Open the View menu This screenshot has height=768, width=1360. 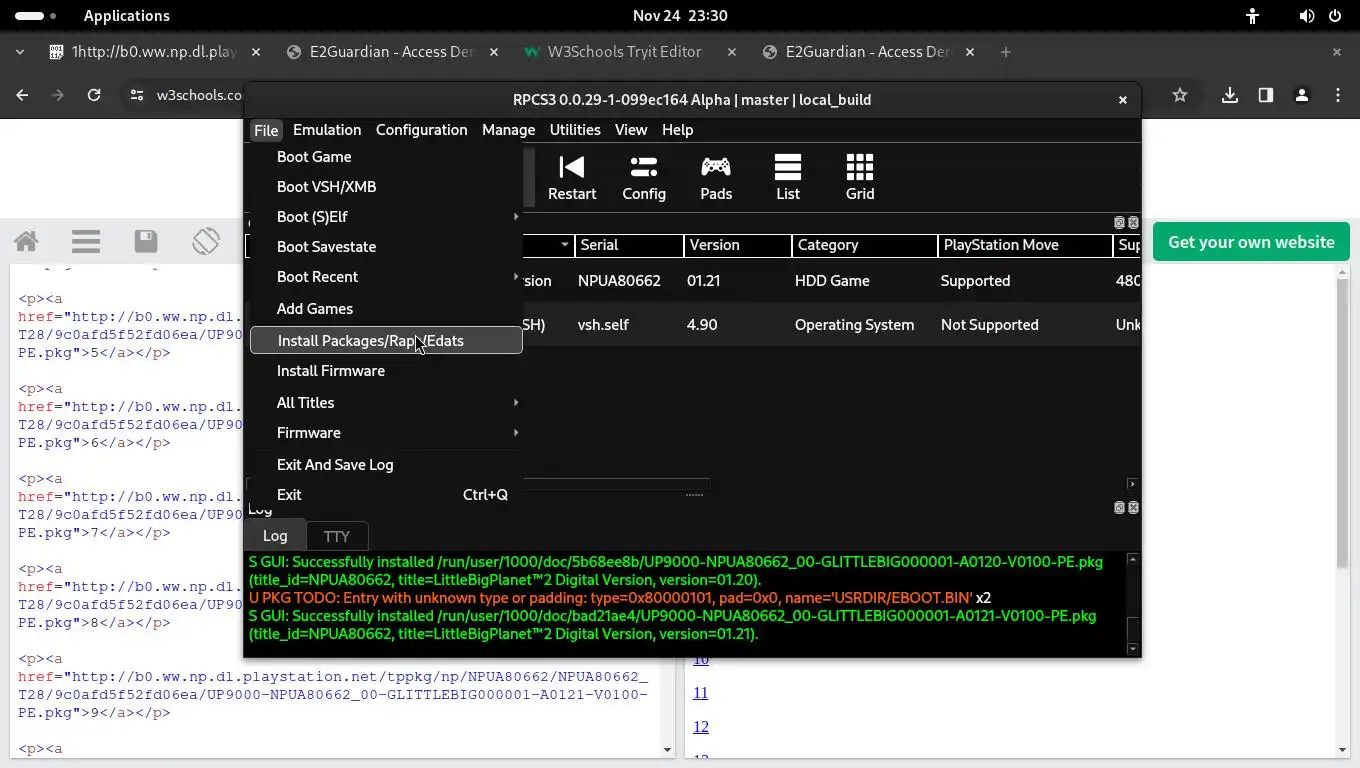point(631,130)
